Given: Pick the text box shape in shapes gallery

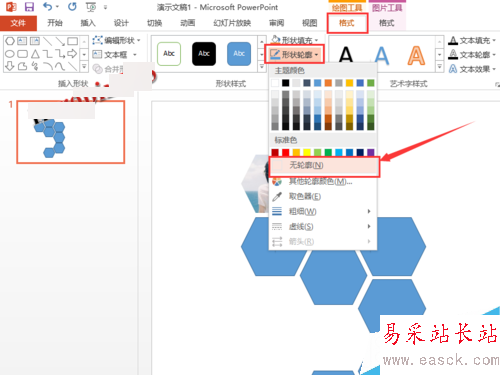Looking at the screenshot, I should [22, 41].
